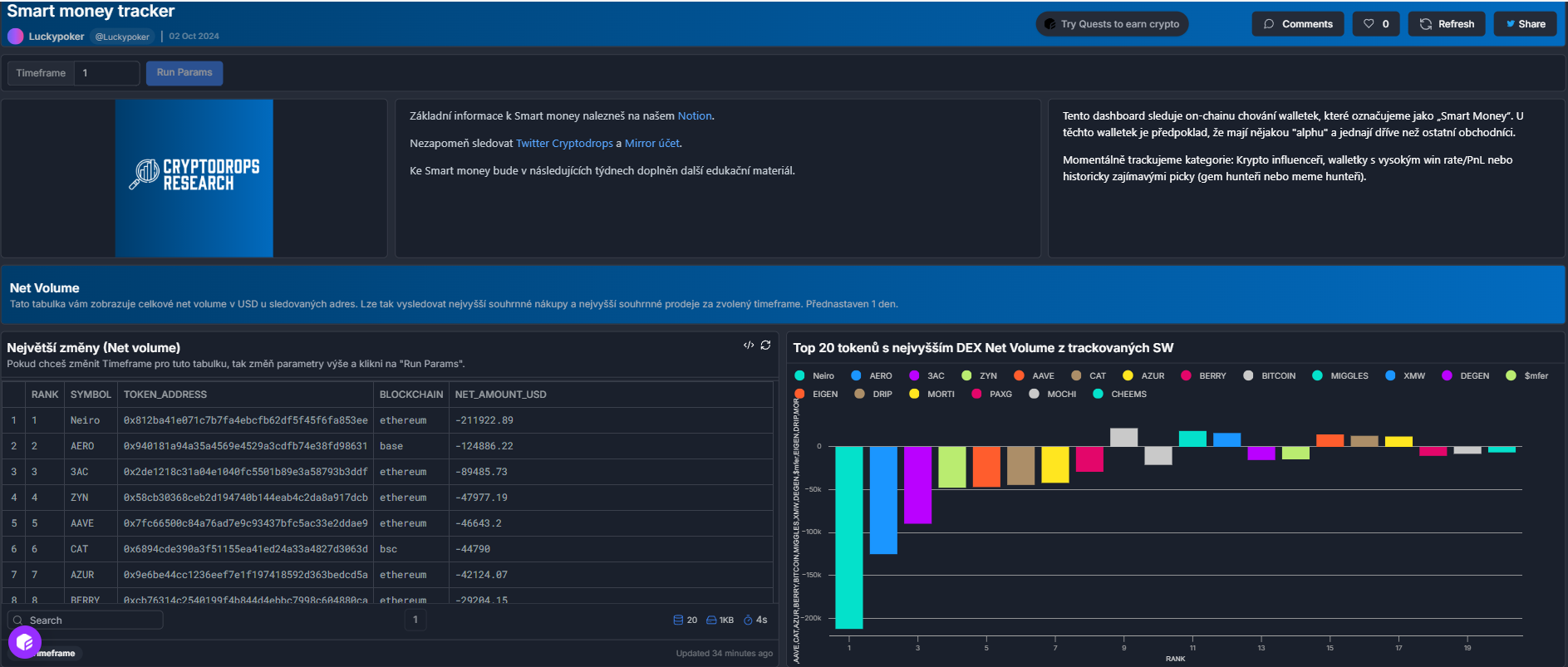Open the purple floating widget icon
The height and width of the screenshot is (667, 1568).
click(x=24, y=642)
